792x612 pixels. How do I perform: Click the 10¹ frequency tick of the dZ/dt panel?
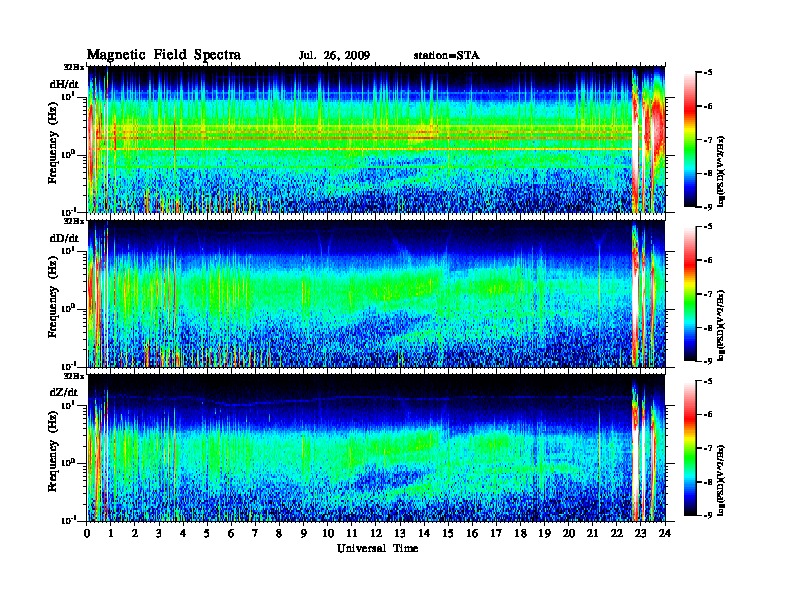(69, 405)
